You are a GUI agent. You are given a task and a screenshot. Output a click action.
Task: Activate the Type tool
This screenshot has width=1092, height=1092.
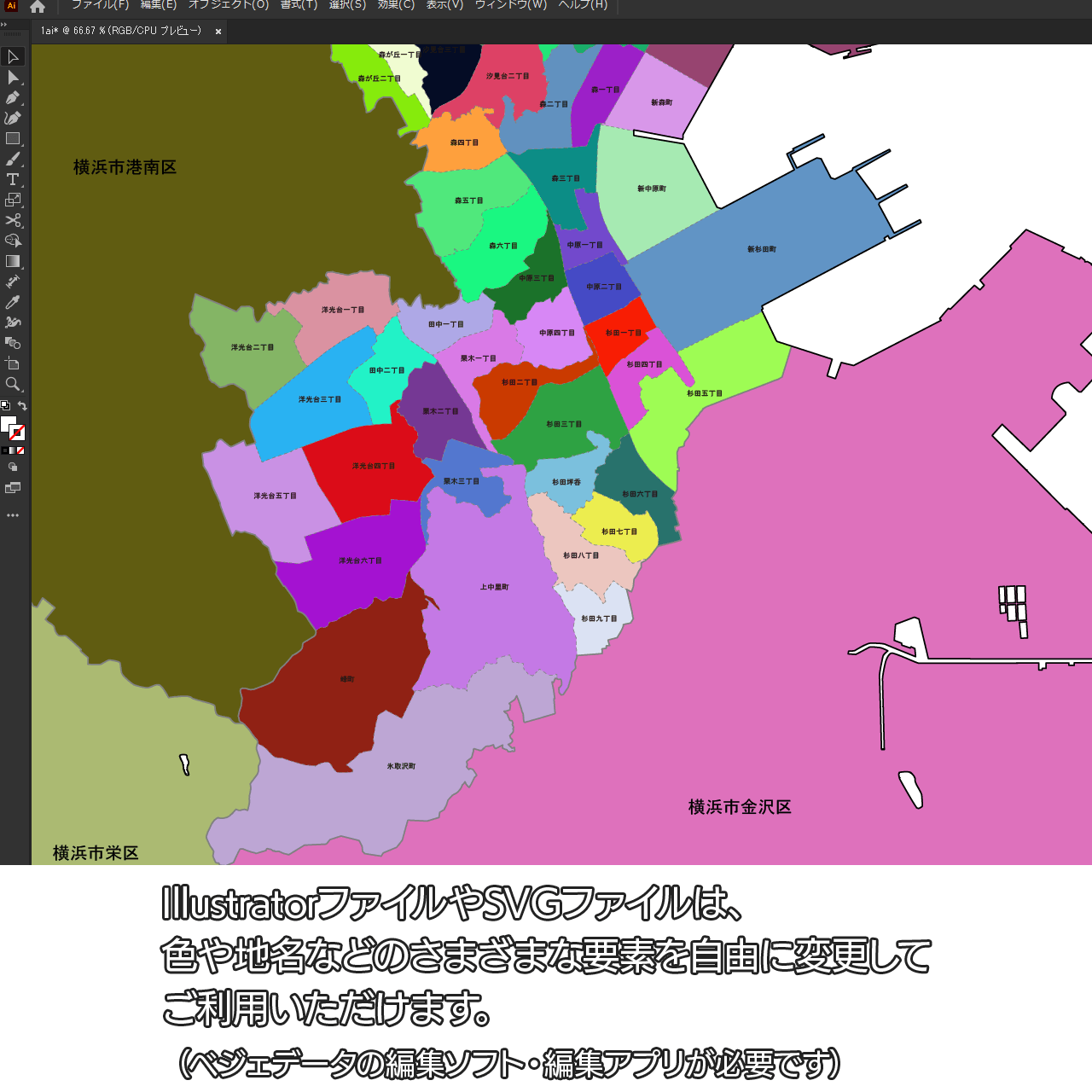tap(13, 180)
